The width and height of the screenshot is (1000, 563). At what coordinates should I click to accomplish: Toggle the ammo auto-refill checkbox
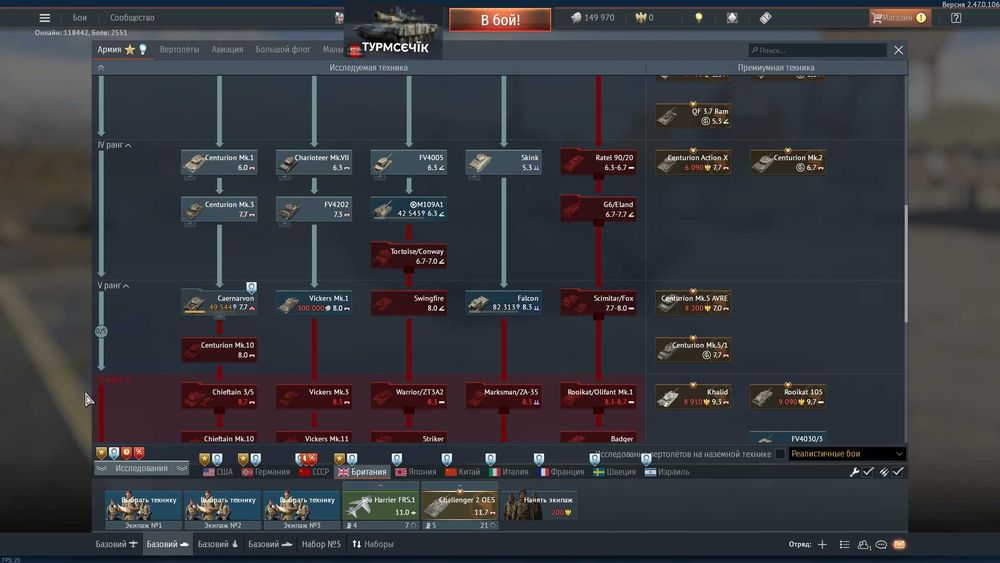(x=898, y=472)
